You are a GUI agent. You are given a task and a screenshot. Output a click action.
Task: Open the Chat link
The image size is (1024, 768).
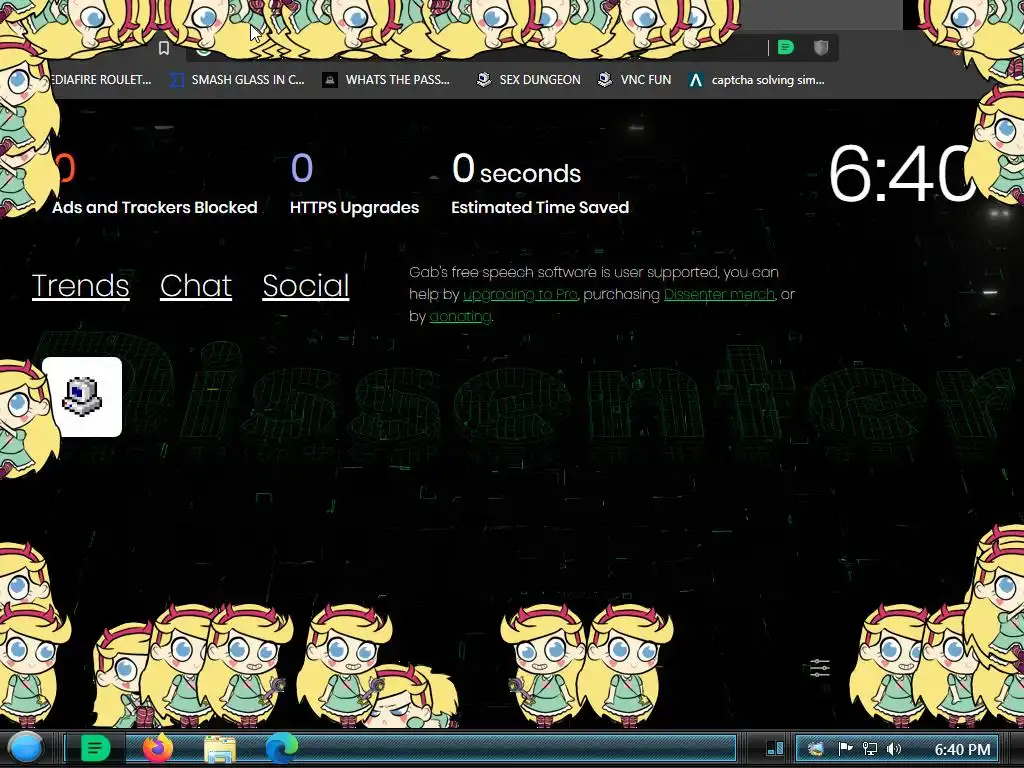click(x=196, y=286)
